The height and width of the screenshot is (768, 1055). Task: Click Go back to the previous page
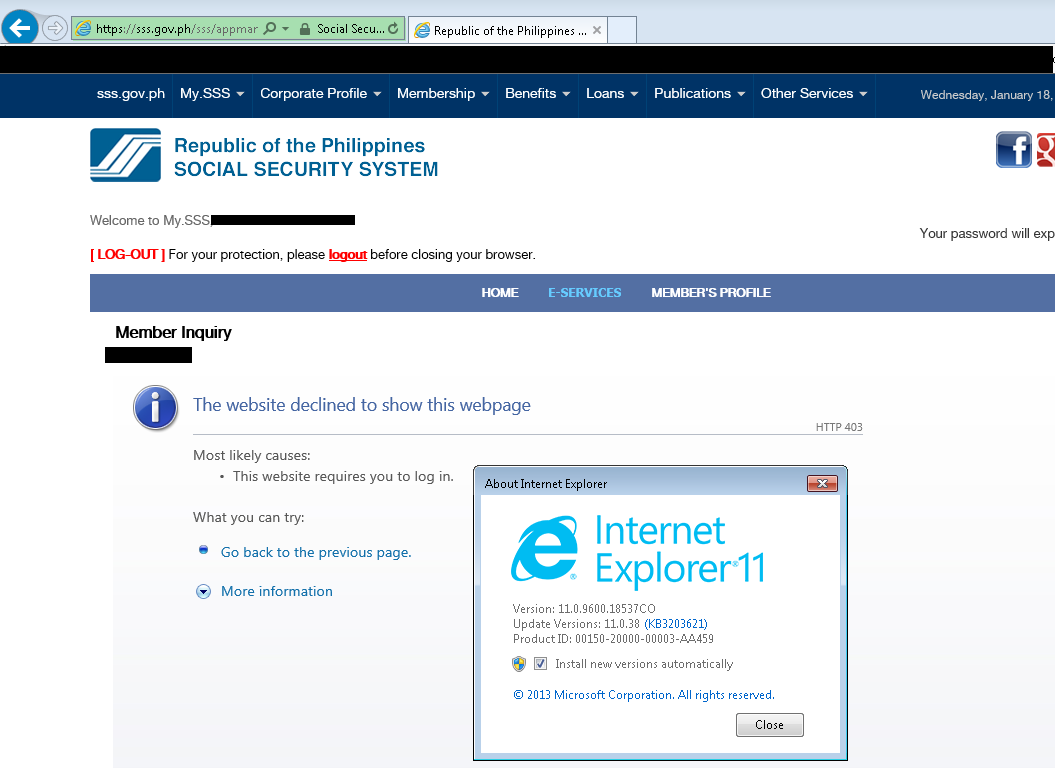coord(316,552)
